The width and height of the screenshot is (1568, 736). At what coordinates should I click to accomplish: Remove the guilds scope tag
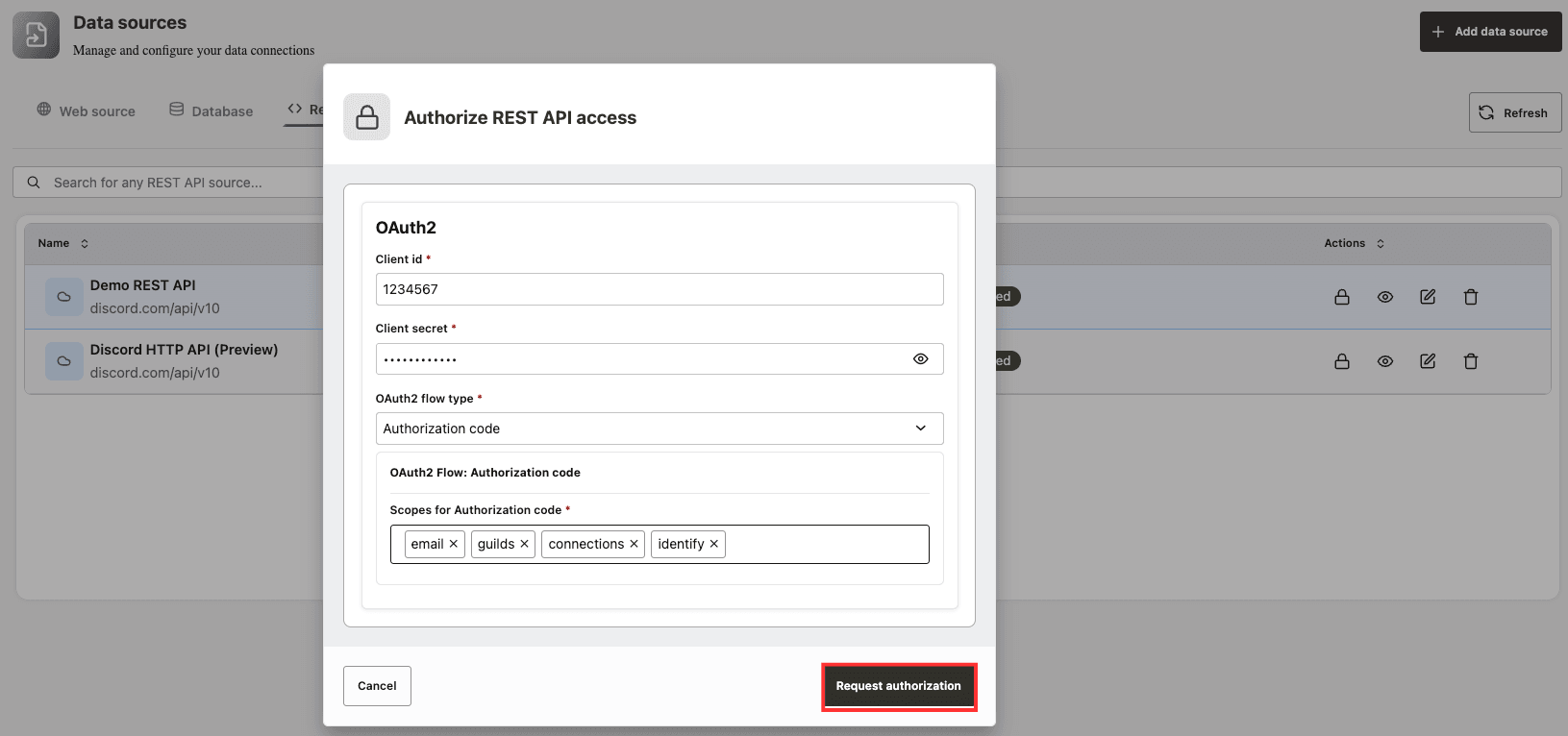coord(524,544)
